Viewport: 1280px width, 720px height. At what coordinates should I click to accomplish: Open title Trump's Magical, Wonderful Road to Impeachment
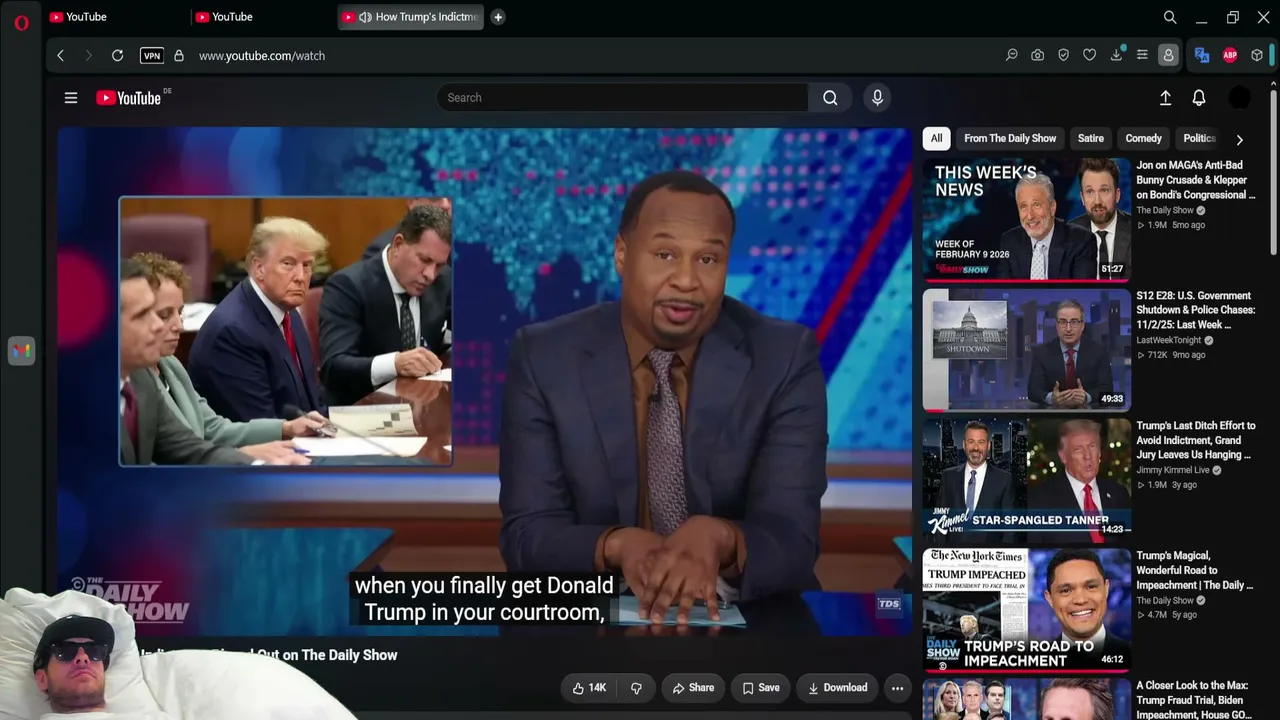pyautogui.click(x=1195, y=570)
